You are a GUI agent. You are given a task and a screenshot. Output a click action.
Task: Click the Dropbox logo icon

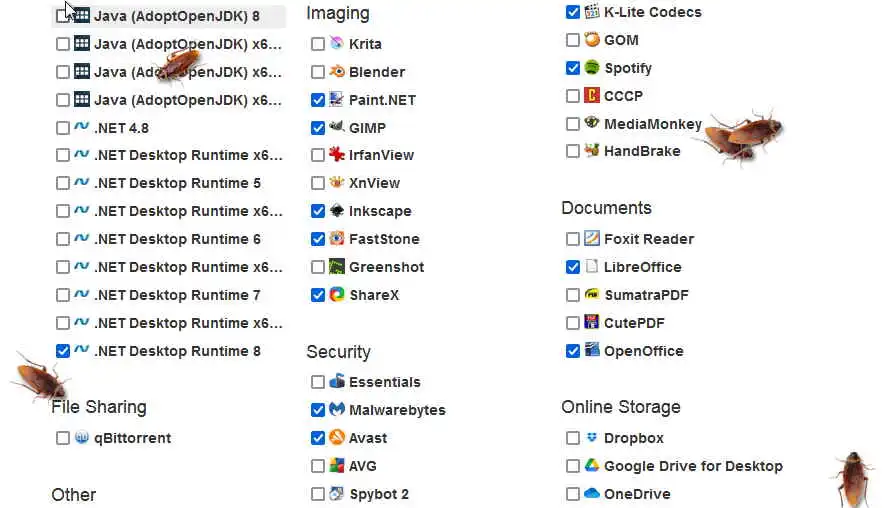click(x=592, y=437)
